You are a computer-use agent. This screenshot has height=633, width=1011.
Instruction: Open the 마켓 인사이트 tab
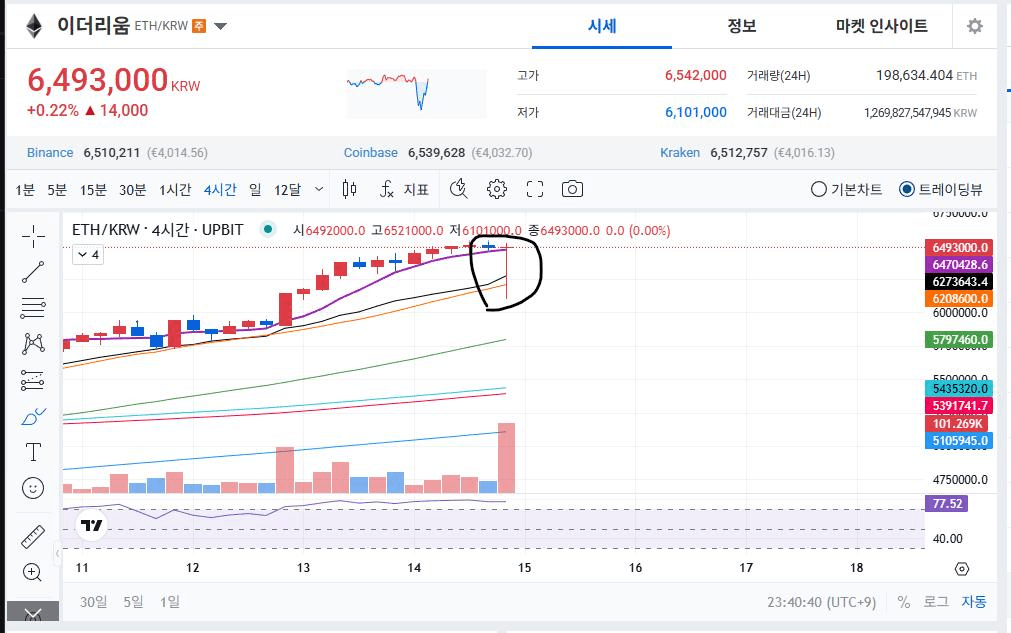coord(881,26)
